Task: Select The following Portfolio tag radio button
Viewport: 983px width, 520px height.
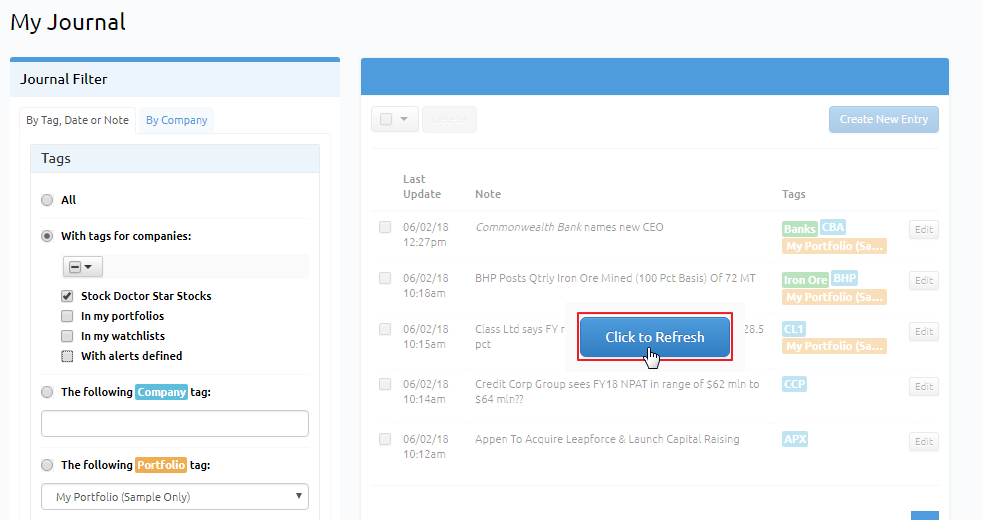Action: 47,465
